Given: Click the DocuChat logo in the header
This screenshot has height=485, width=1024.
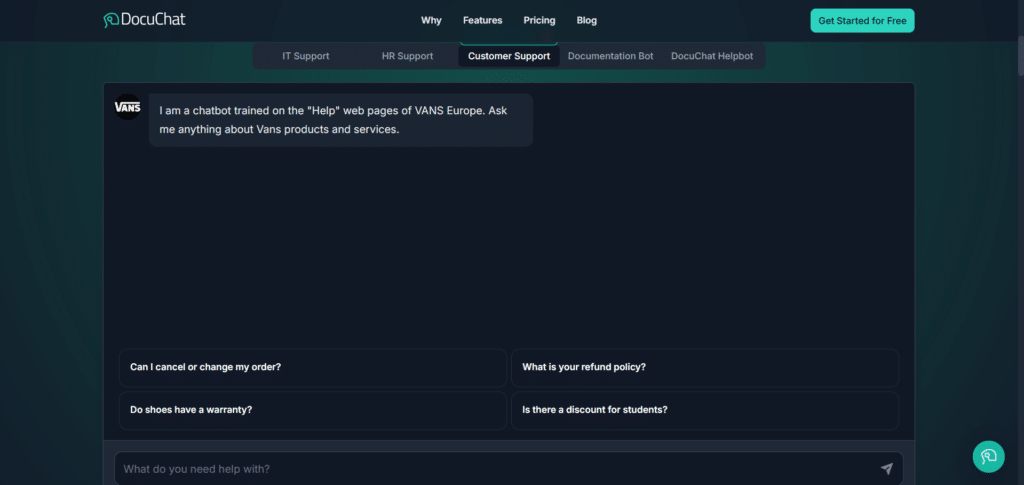Looking at the screenshot, I should pyautogui.click(x=144, y=20).
